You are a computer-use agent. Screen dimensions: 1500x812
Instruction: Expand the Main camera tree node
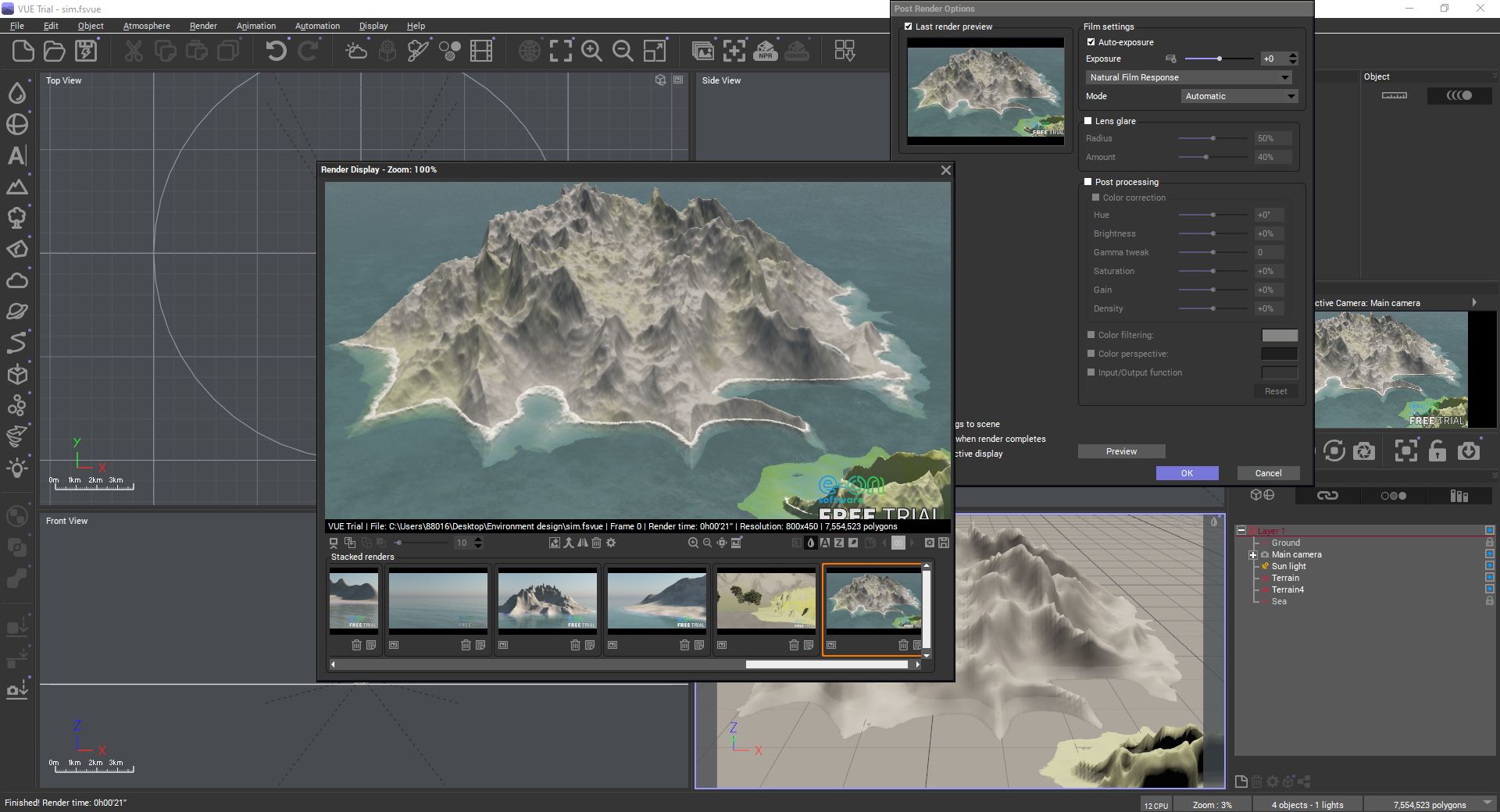tap(1252, 555)
